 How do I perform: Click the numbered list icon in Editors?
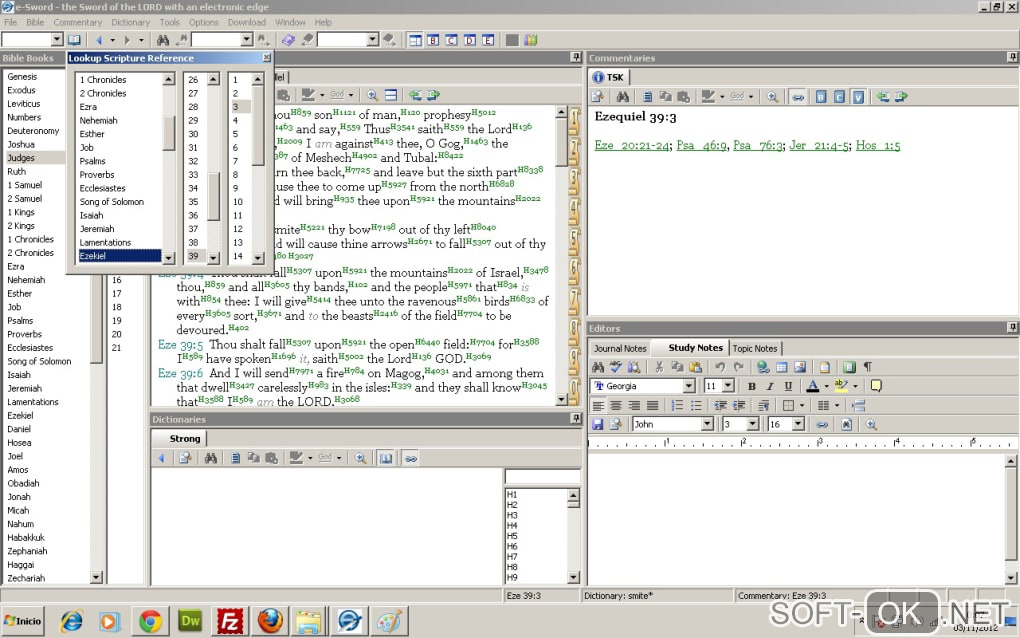[677, 405]
